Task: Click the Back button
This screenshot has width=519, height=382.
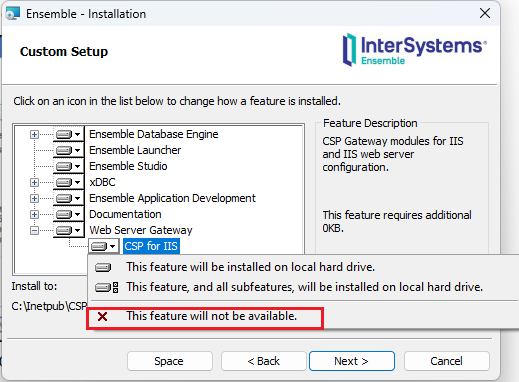Action: pyautogui.click(x=264, y=361)
